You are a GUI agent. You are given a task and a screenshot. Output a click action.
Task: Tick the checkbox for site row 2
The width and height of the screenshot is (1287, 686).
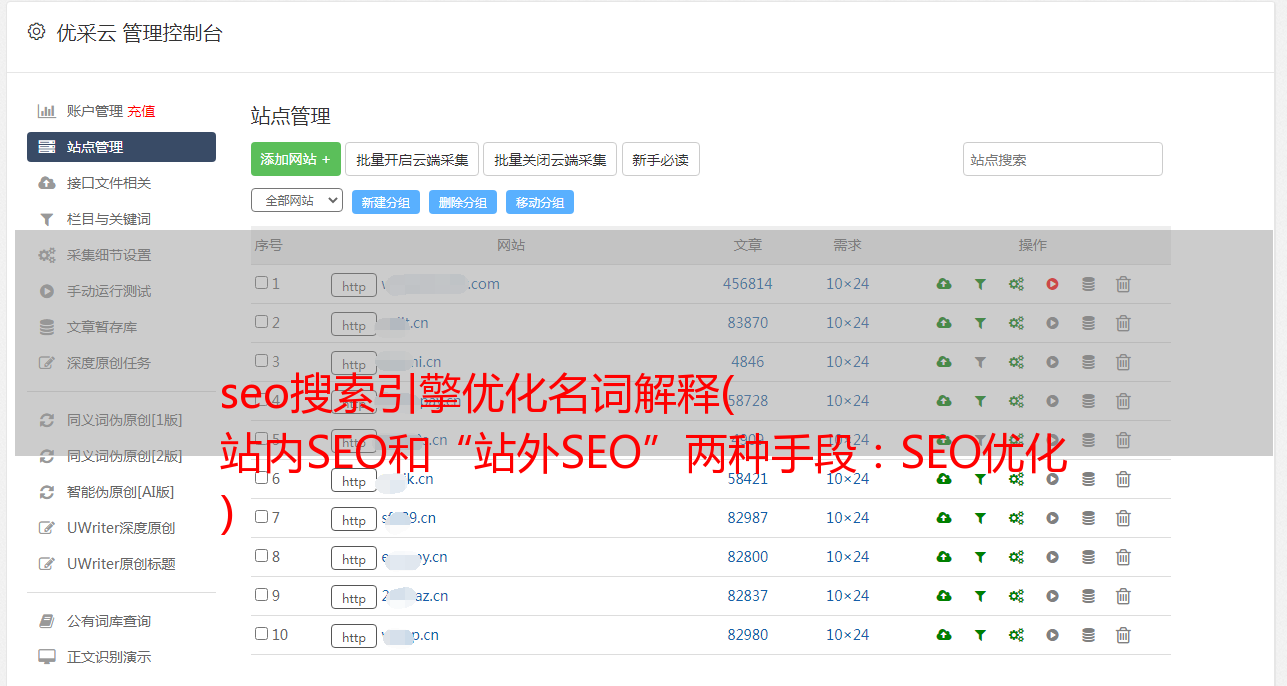tap(261, 322)
